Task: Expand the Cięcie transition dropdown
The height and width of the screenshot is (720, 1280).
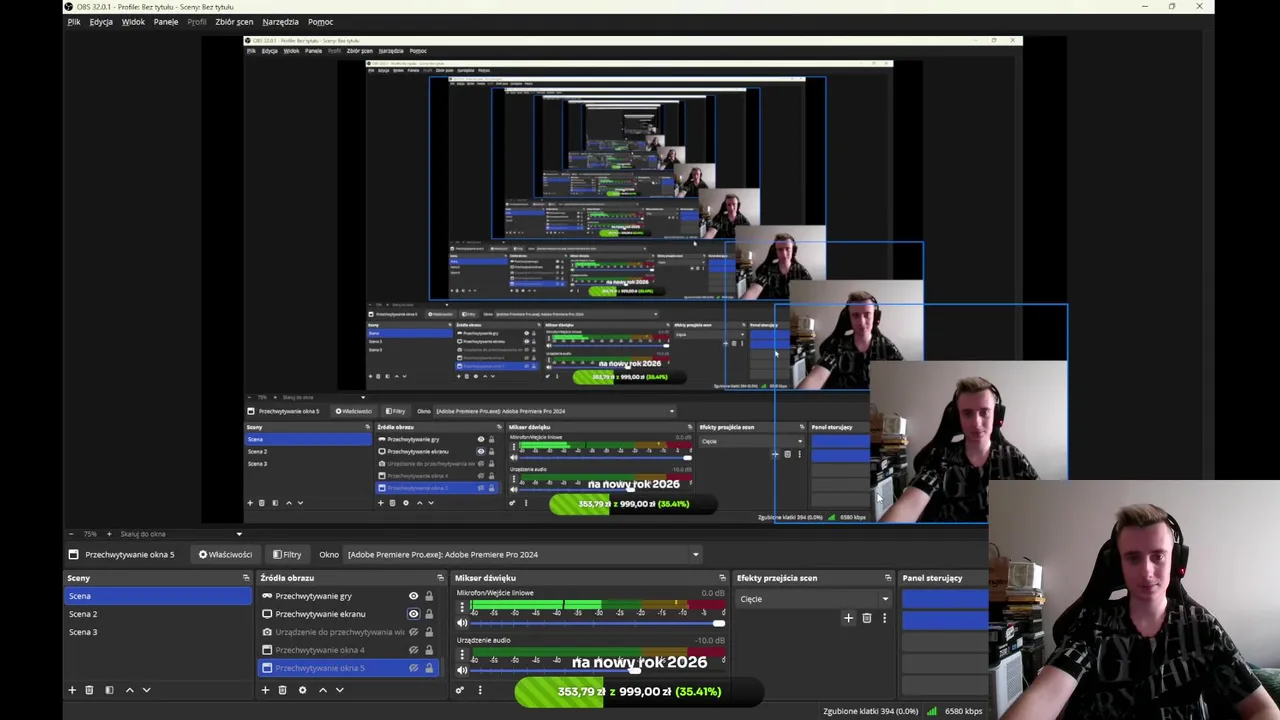Action: point(814,599)
